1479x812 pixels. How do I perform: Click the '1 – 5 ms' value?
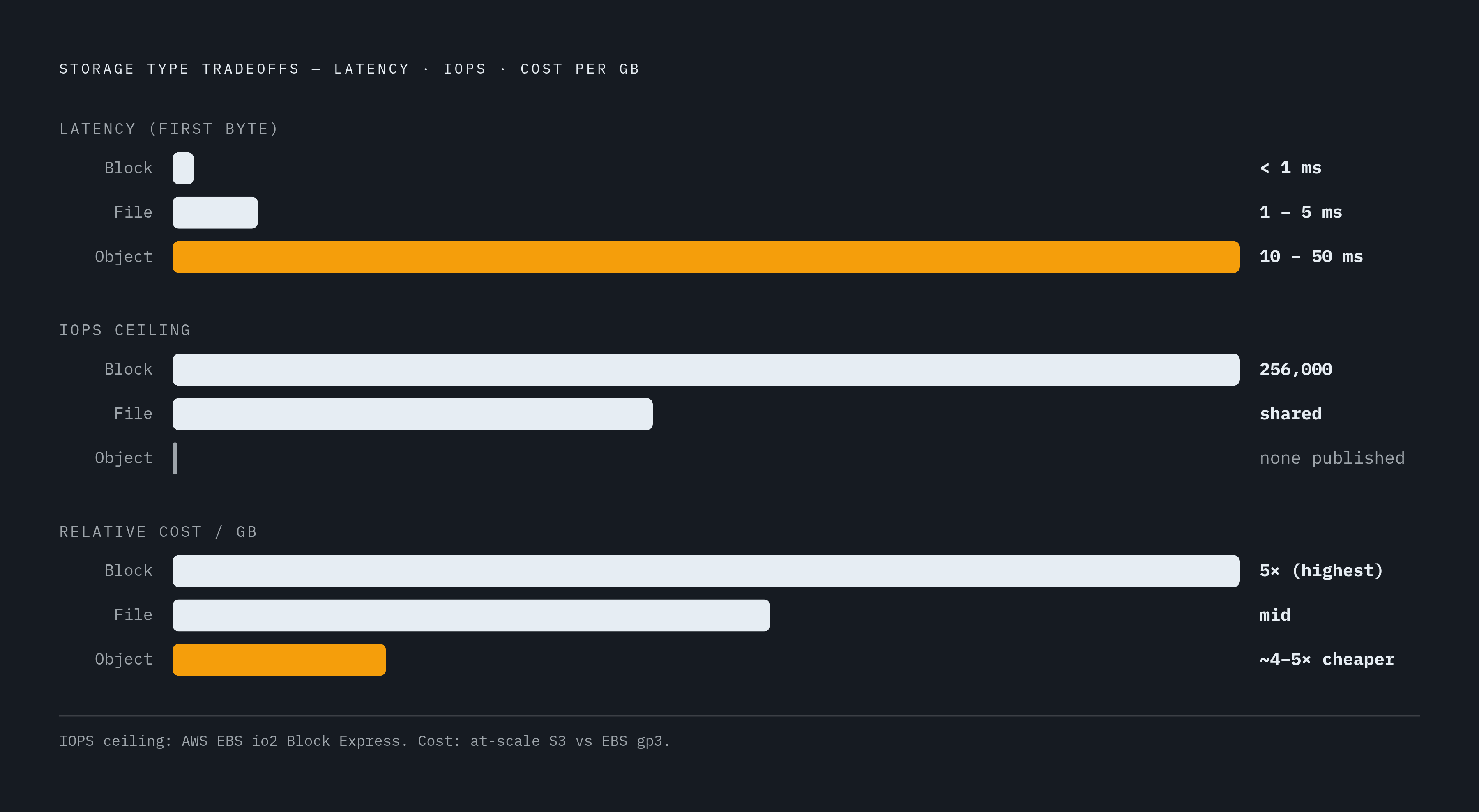[x=1300, y=212]
